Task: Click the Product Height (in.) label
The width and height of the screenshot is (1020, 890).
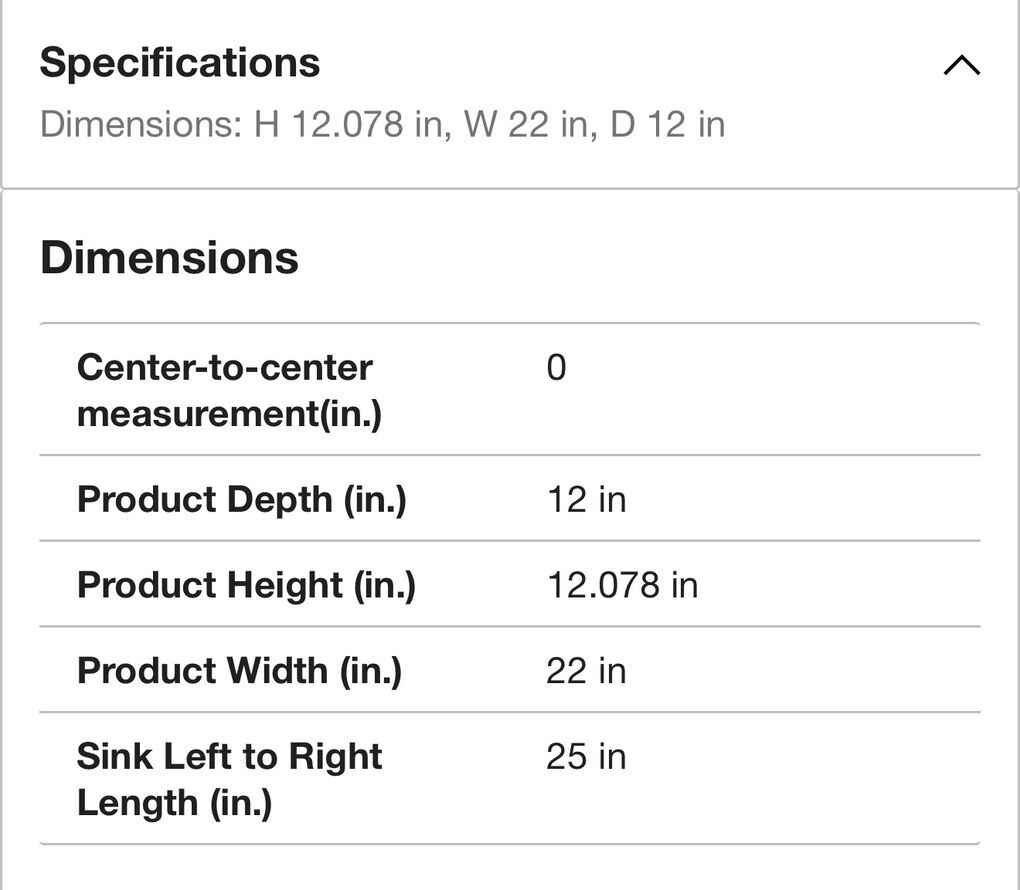Action: tap(246, 585)
